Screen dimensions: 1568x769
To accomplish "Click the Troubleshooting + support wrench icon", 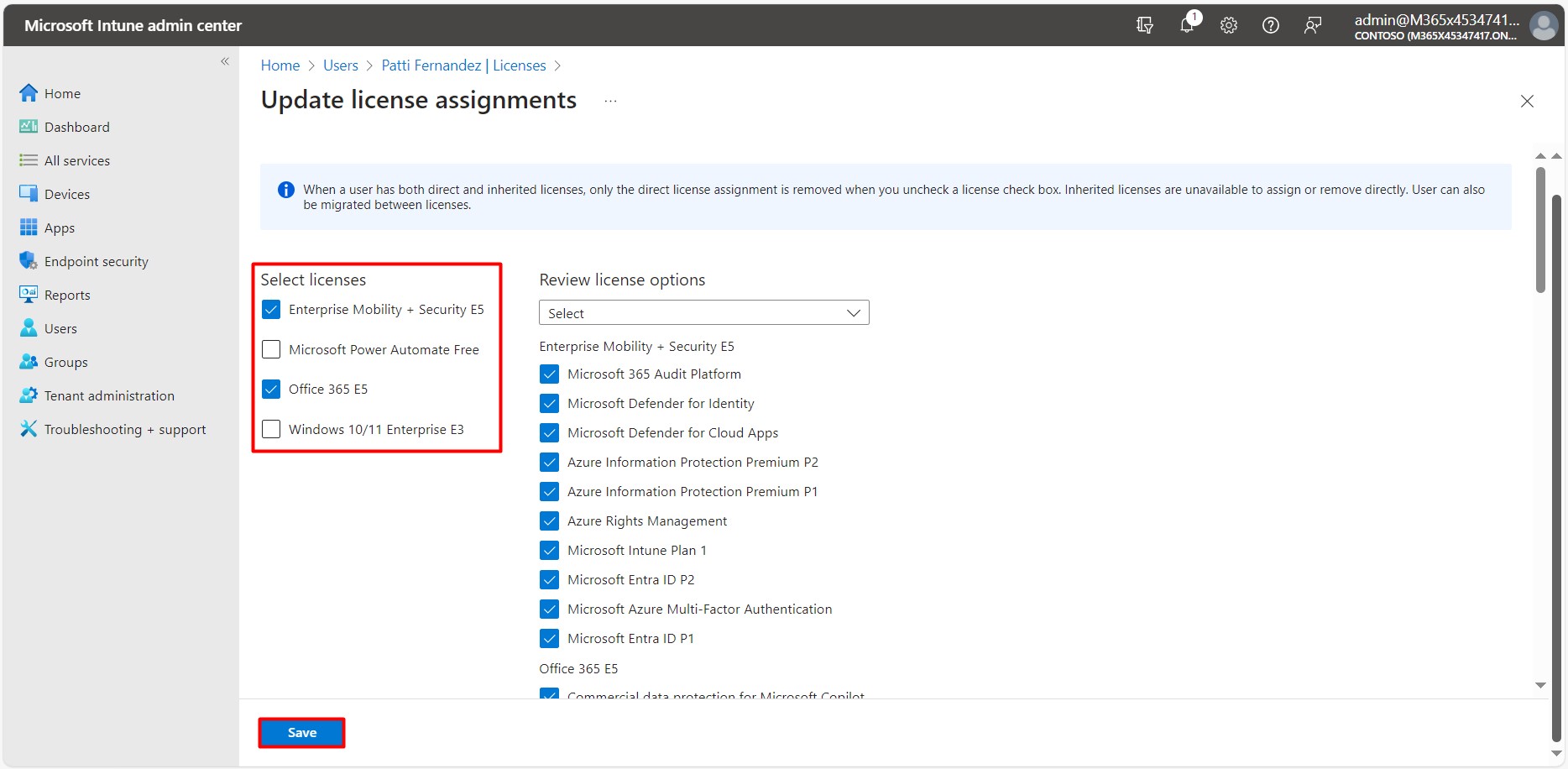I will click(29, 429).
